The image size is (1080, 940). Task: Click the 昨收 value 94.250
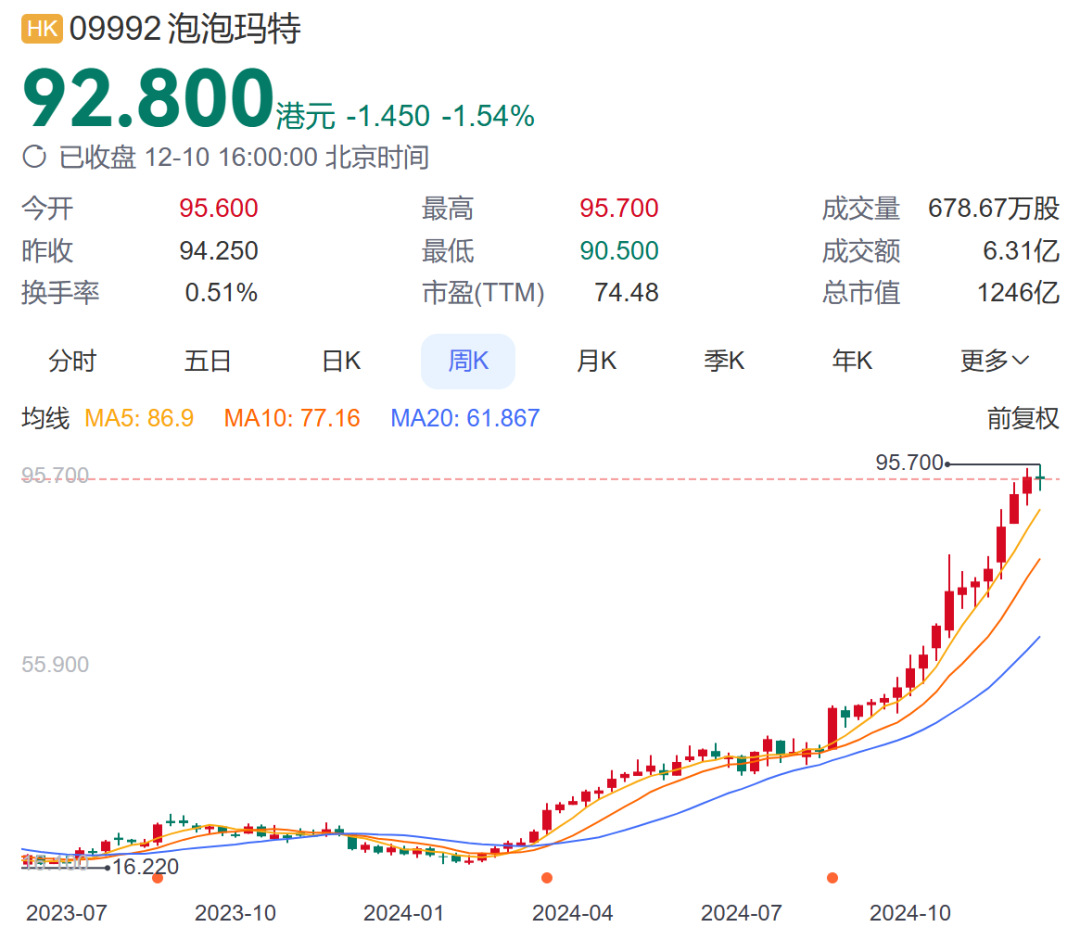[218, 251]
